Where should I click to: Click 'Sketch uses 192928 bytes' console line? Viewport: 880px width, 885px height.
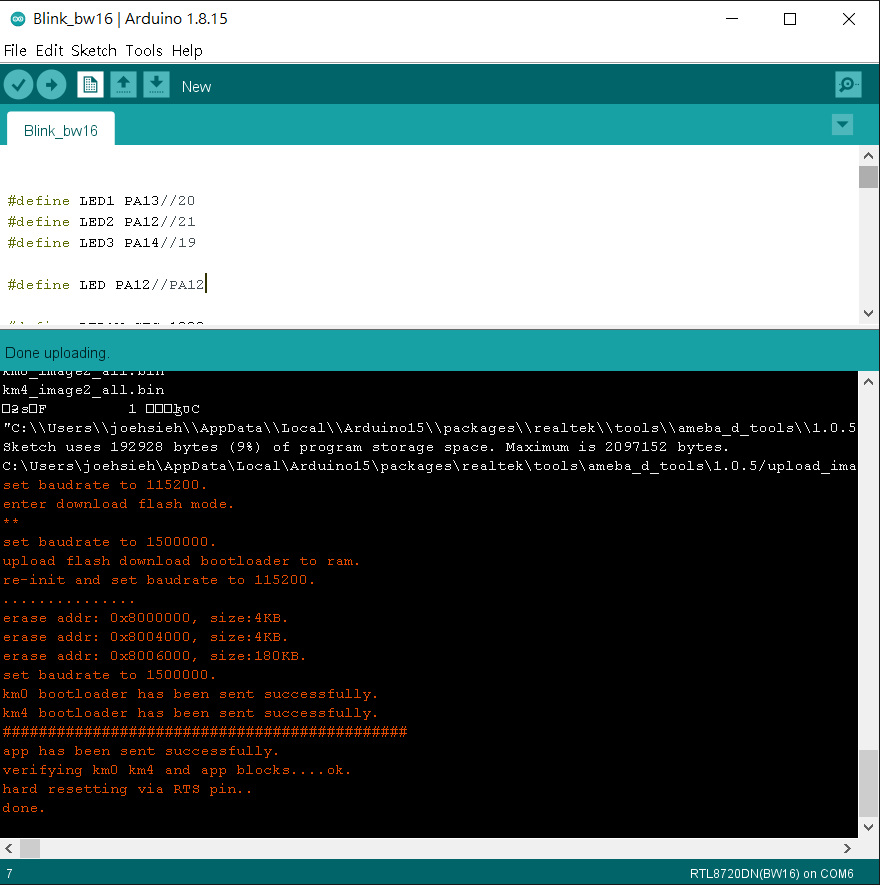[365, 447]
